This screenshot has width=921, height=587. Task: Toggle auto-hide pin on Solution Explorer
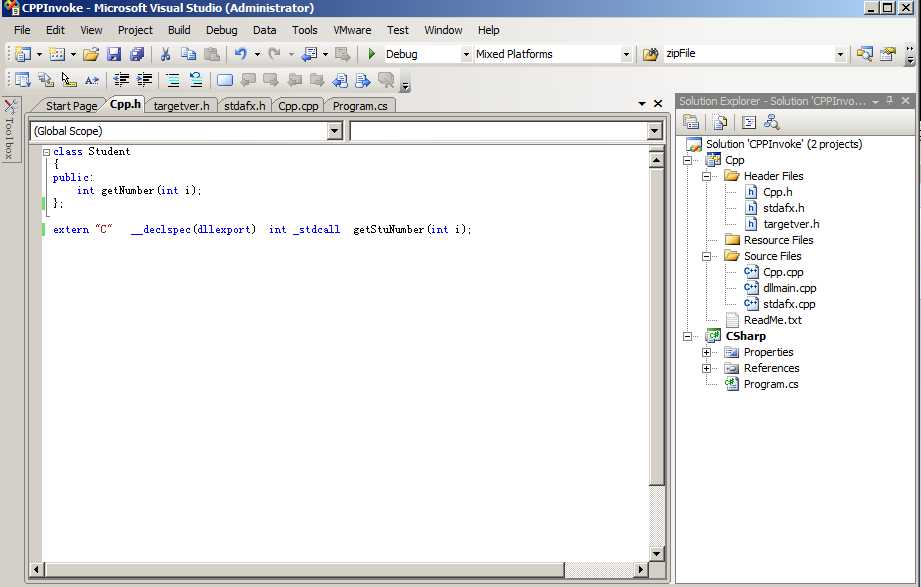[890, 100]
